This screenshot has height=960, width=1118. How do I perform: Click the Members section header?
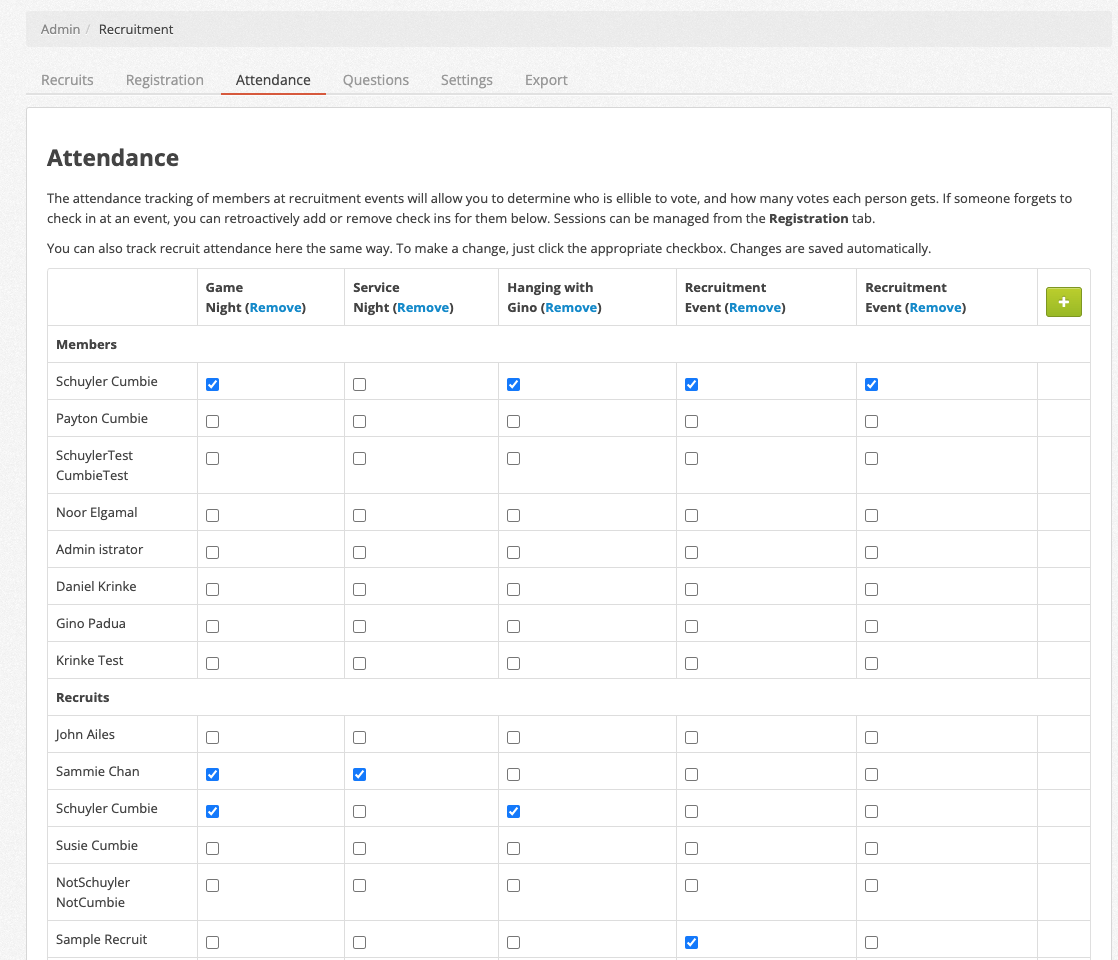click(86, 344)
